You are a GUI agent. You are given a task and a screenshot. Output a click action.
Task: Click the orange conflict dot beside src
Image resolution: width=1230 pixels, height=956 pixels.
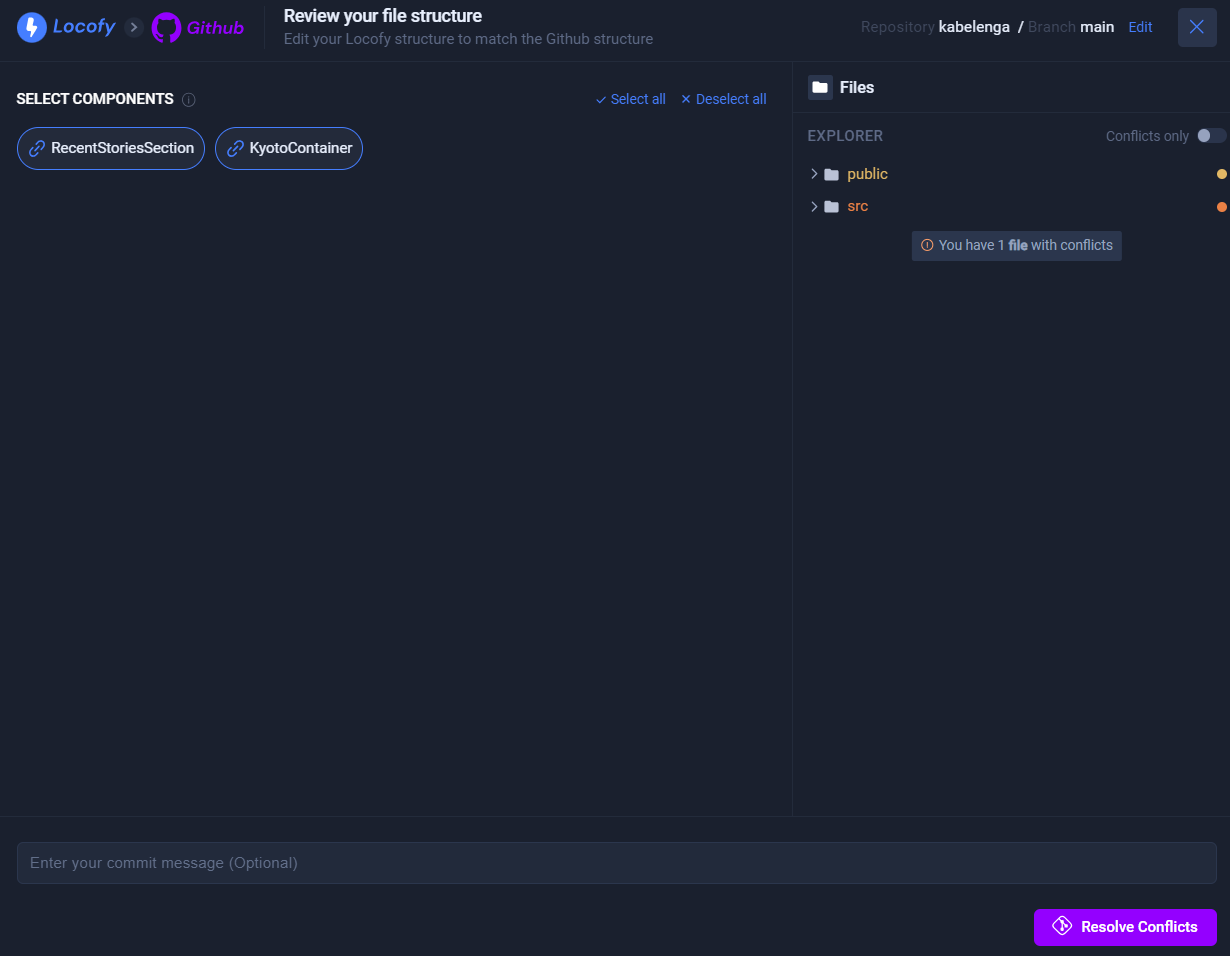point(1221,206)
